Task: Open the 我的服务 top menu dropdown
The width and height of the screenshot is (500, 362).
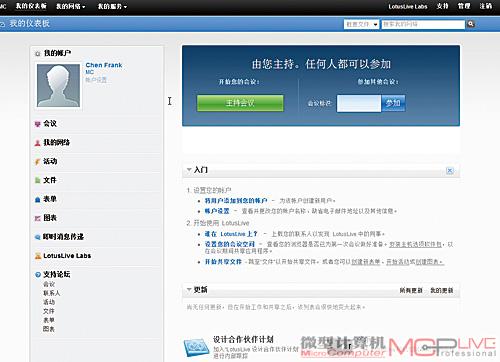Action: point(112,6)
